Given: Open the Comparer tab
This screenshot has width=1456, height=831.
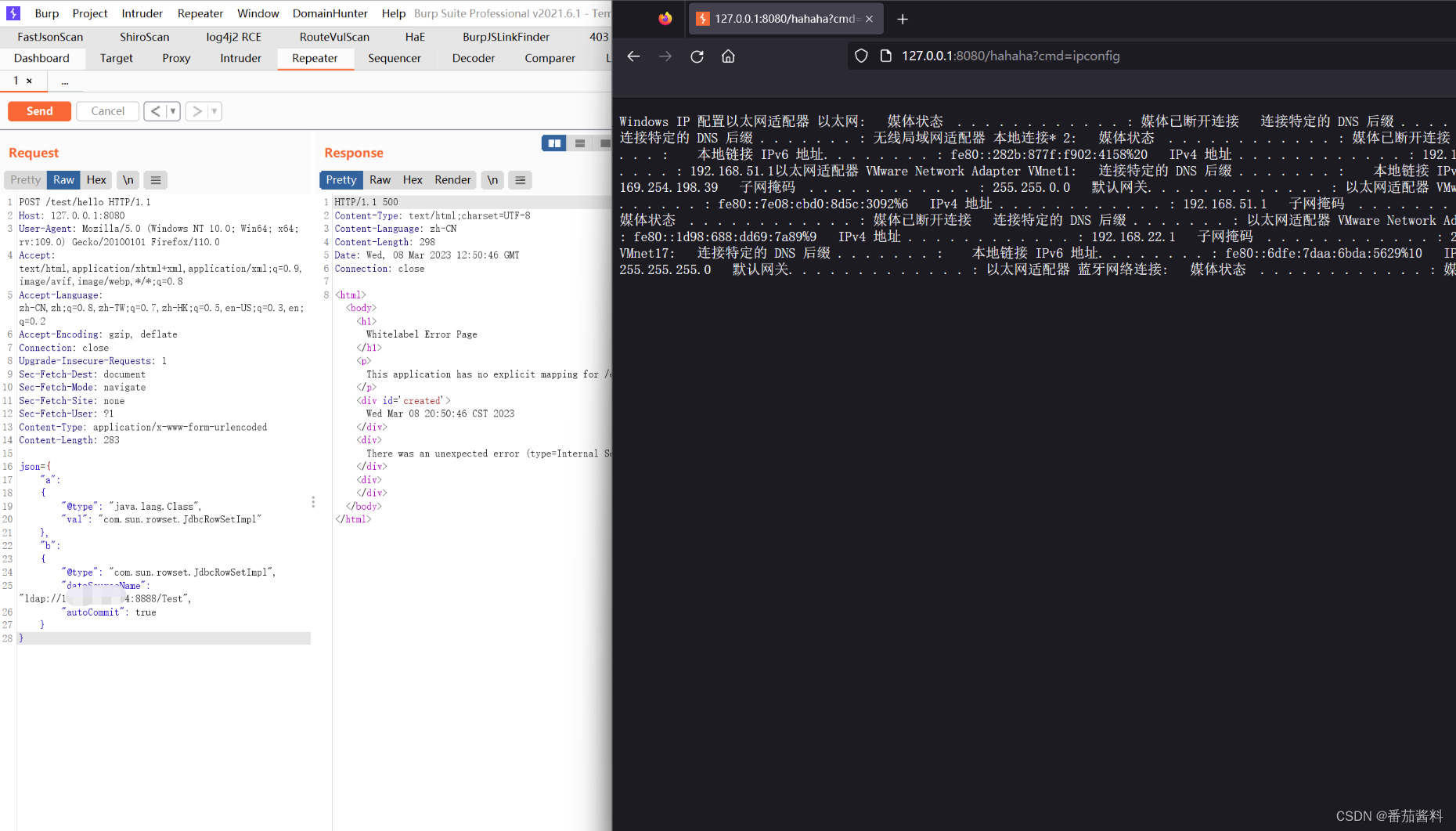Looking at the screenshot, I should tap(550, 58).
